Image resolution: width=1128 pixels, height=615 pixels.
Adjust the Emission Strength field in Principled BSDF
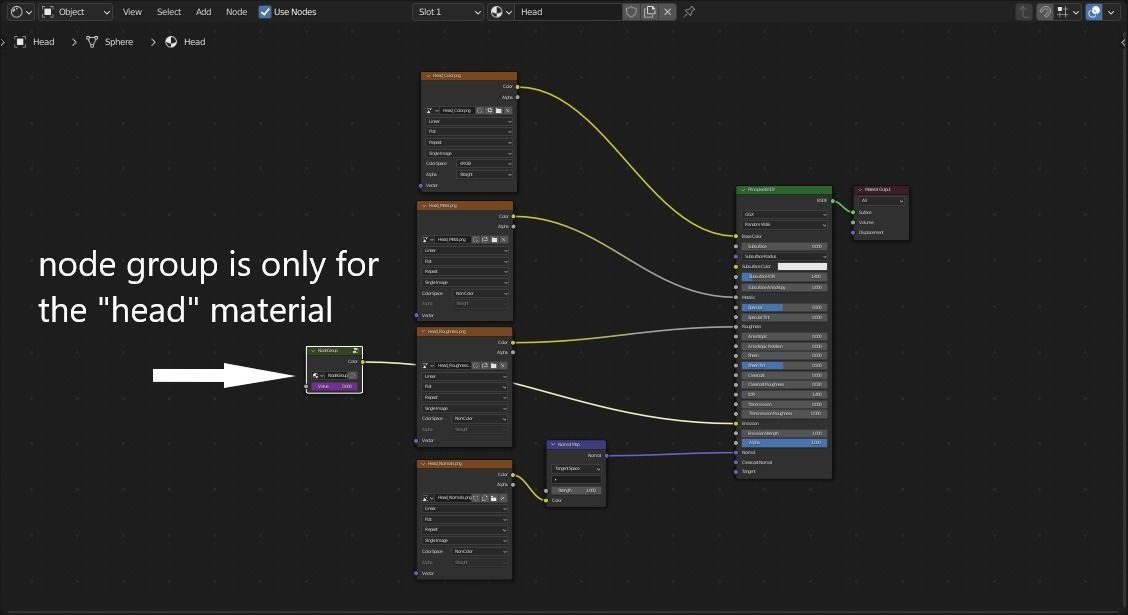pos(784,433)
